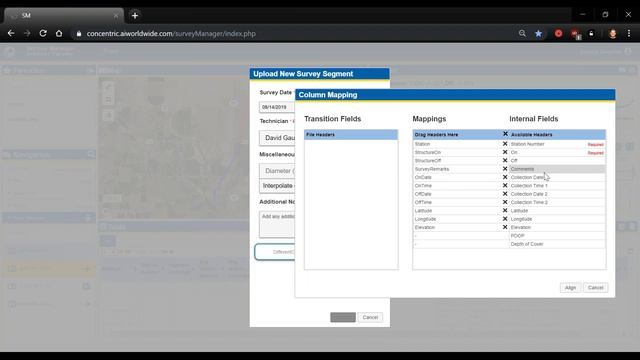The image size is (640, 360).
Task: Select the File Headers header in Transition Fields
Action: pos(351,134)
